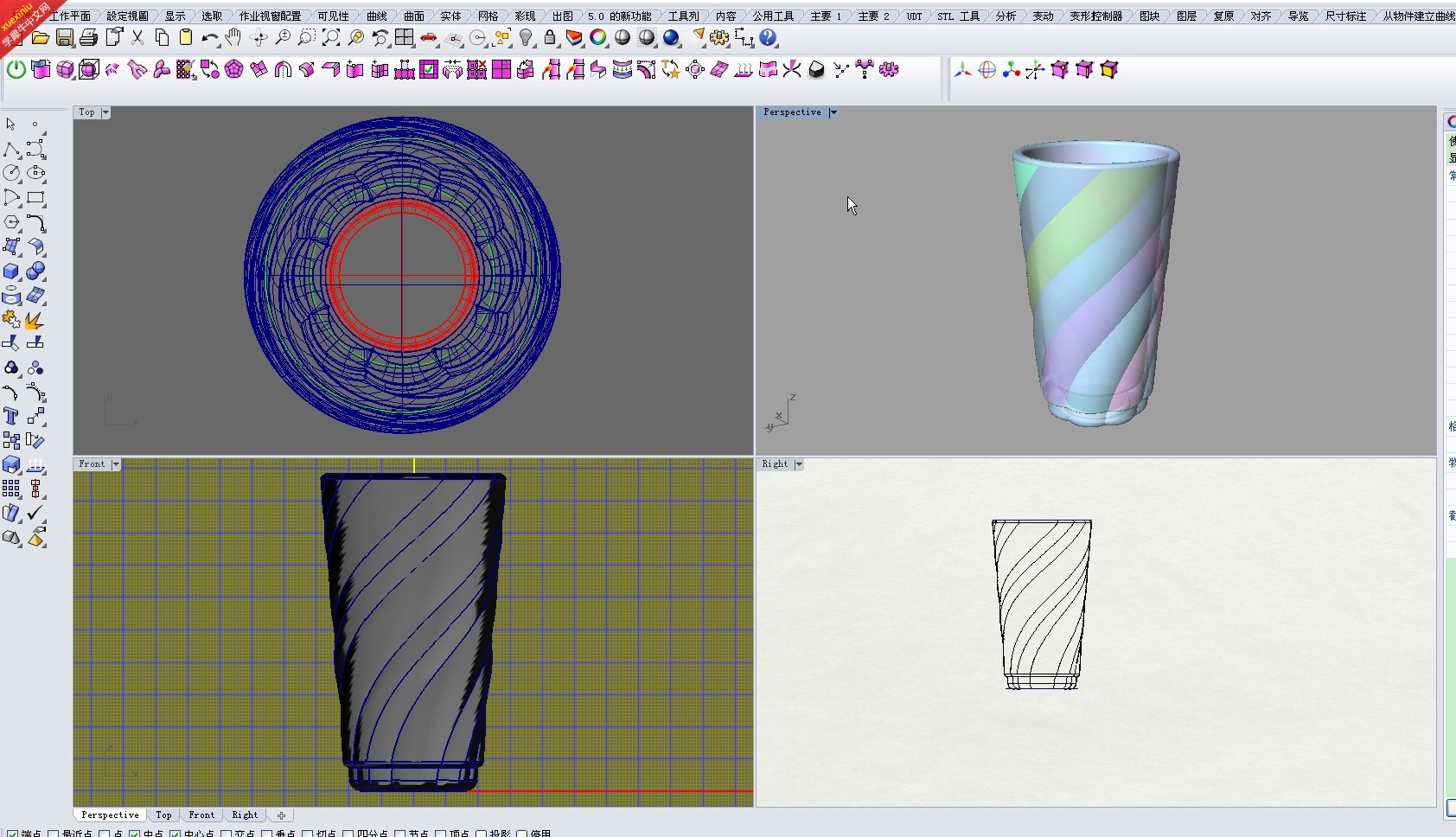Open the Top viewport dropdown arrow
The image size is (1456, 837).
point(105,112)
